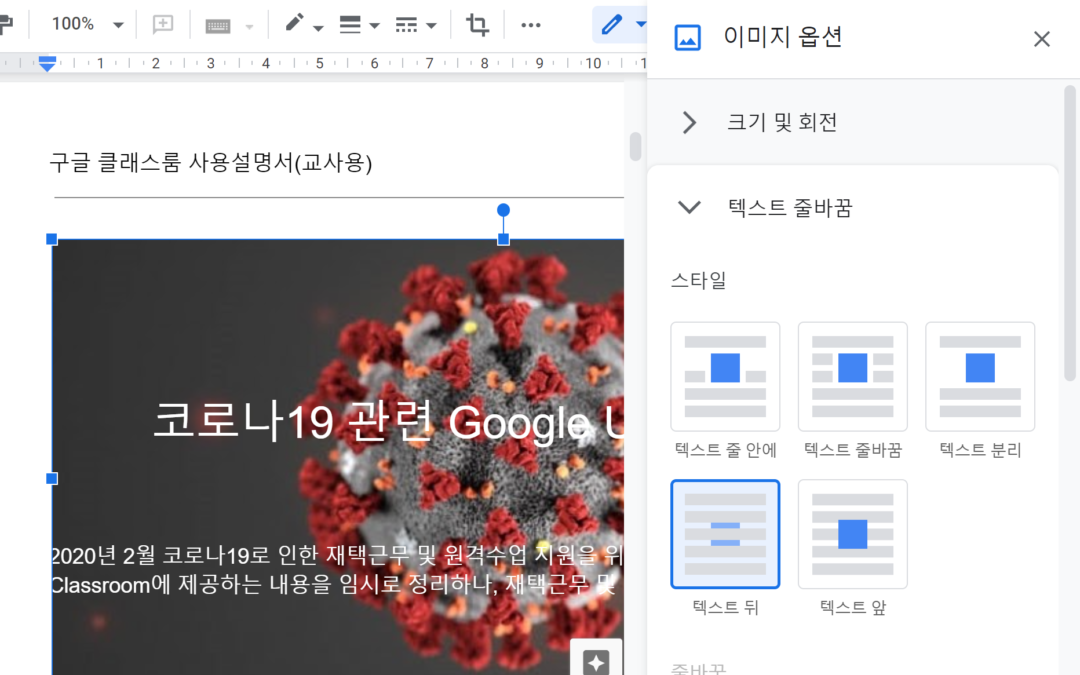Choose the 텍스트 뒤 wrap style

point(725,534)
